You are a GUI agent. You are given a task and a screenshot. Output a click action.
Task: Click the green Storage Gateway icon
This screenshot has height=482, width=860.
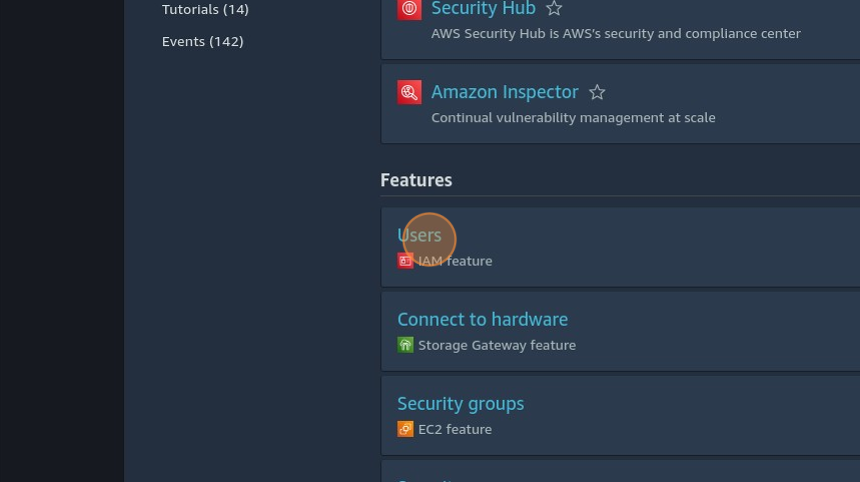click(405, 345)
